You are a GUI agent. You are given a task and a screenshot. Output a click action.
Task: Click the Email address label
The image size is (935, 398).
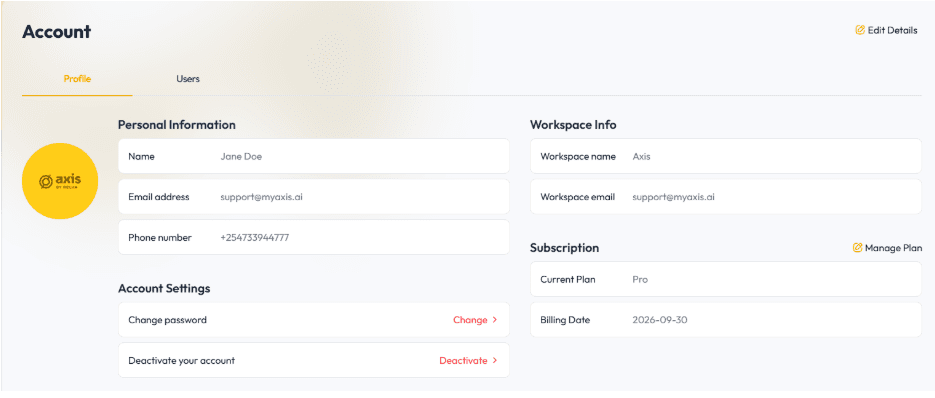coord(159,197)
